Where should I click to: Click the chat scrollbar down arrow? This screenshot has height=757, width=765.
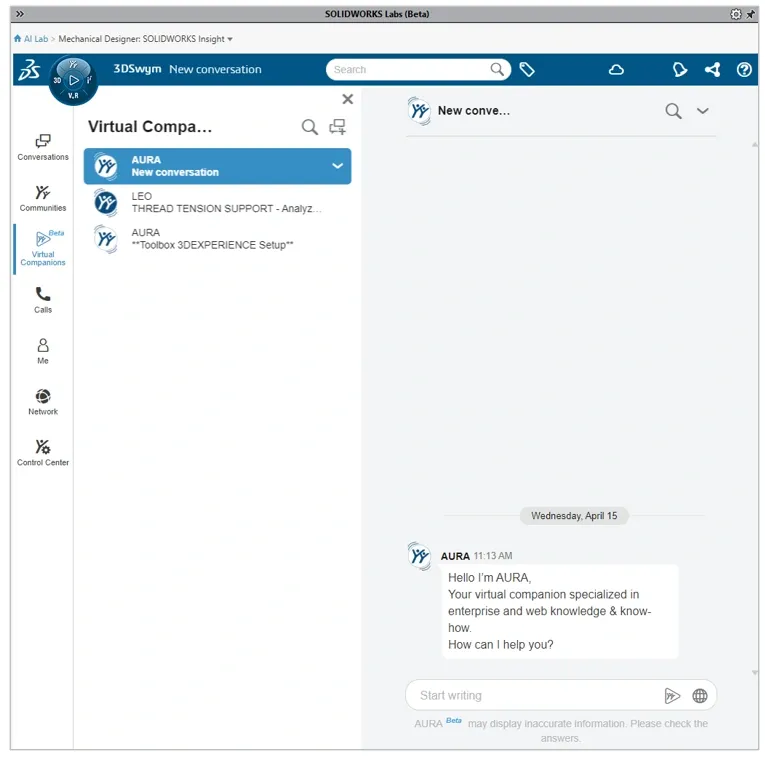(755, 673)
